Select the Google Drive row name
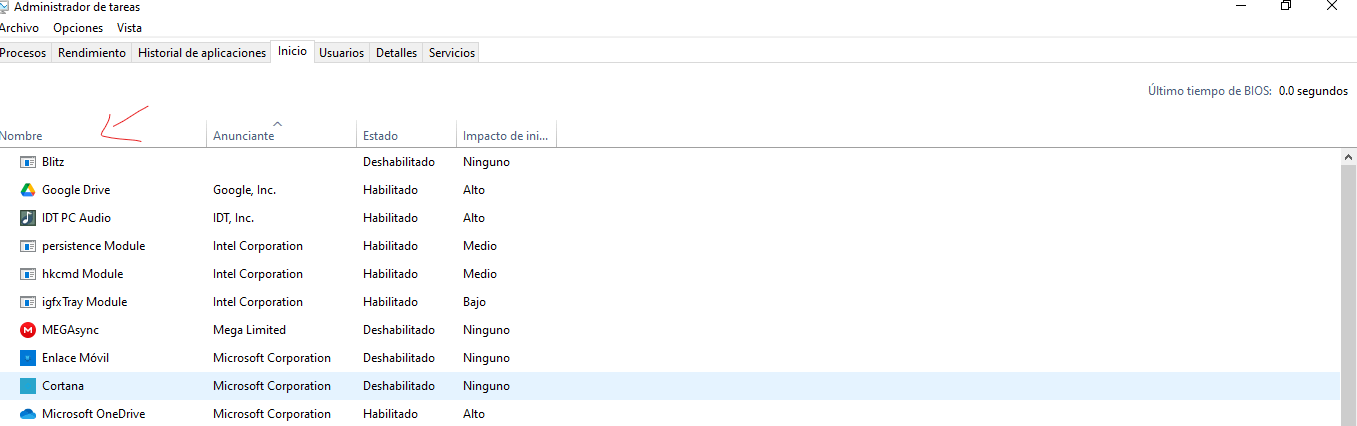 click(x=76, y=190)
